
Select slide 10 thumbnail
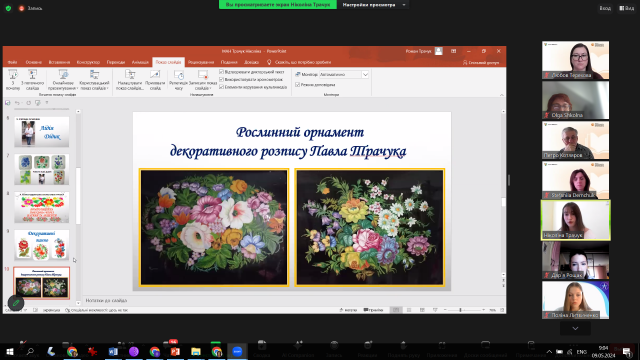[x=42, y=283]
